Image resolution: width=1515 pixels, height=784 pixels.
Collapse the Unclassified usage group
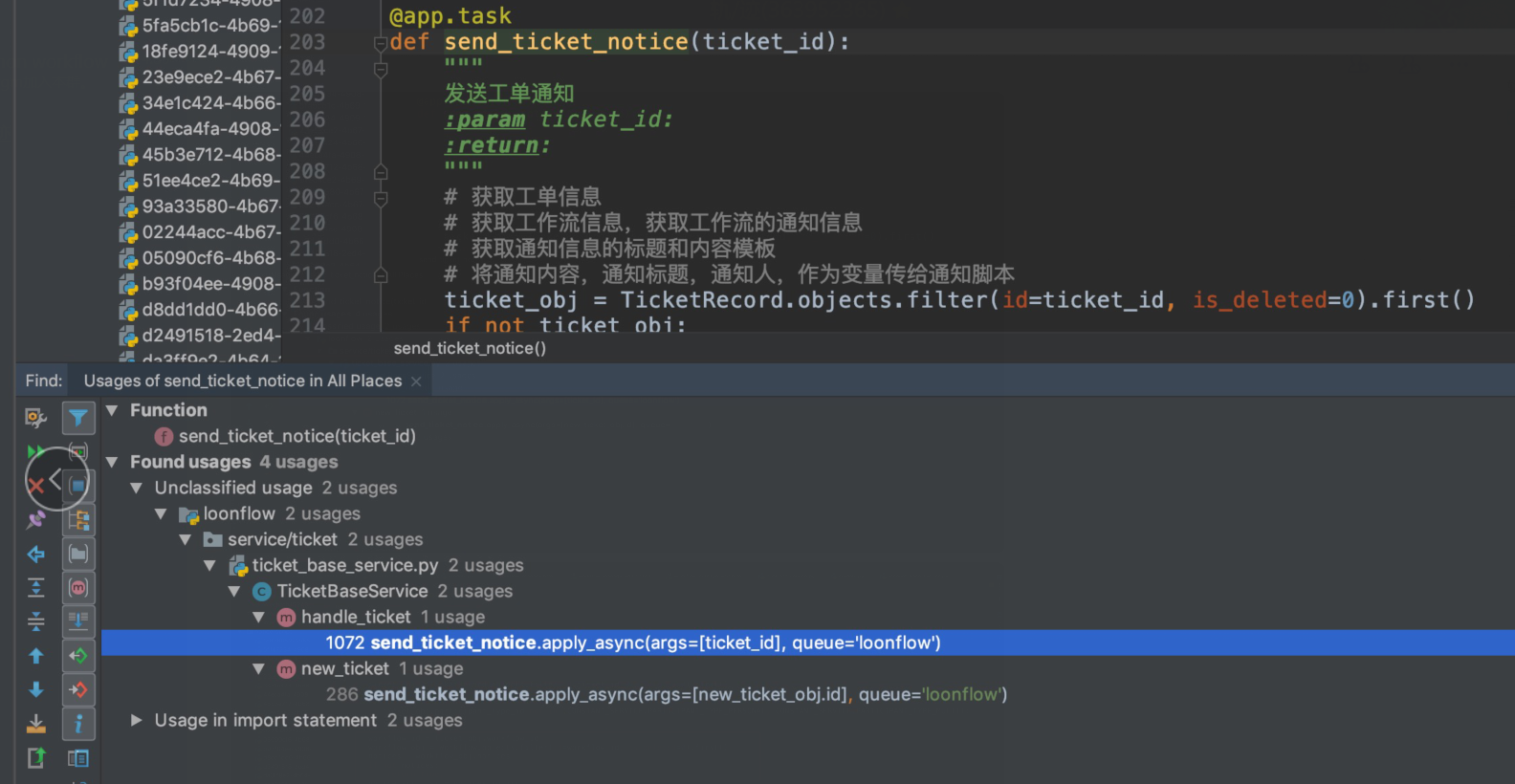(137, 488)
